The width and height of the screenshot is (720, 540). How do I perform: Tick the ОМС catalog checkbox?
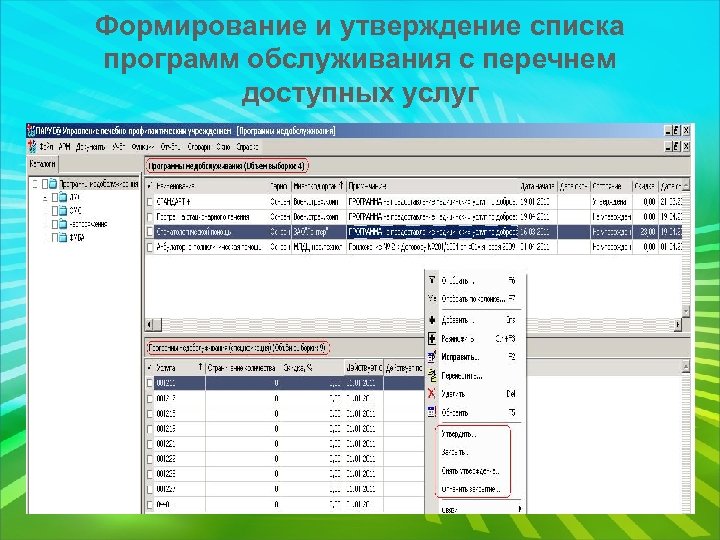tap(55, 210)
